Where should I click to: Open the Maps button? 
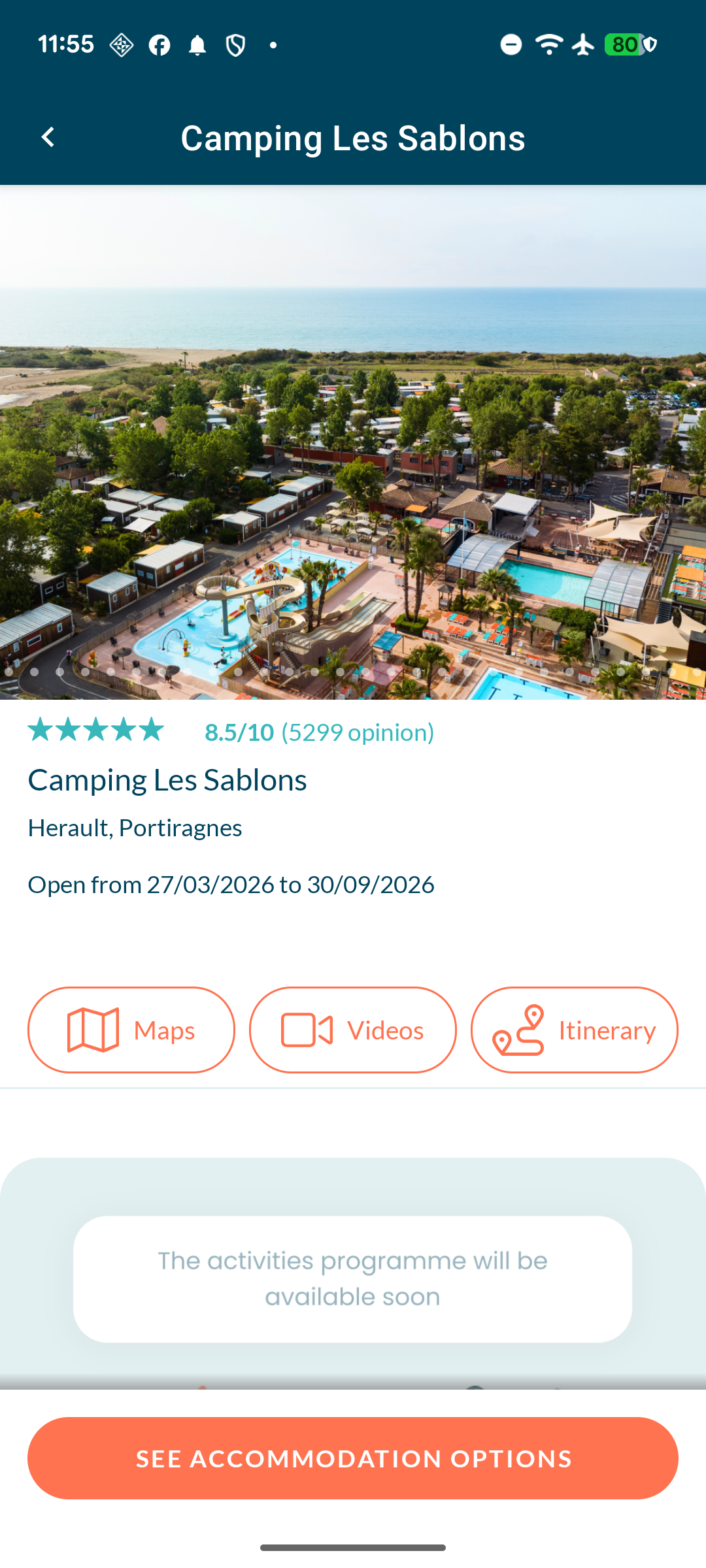click(131, 1030)
